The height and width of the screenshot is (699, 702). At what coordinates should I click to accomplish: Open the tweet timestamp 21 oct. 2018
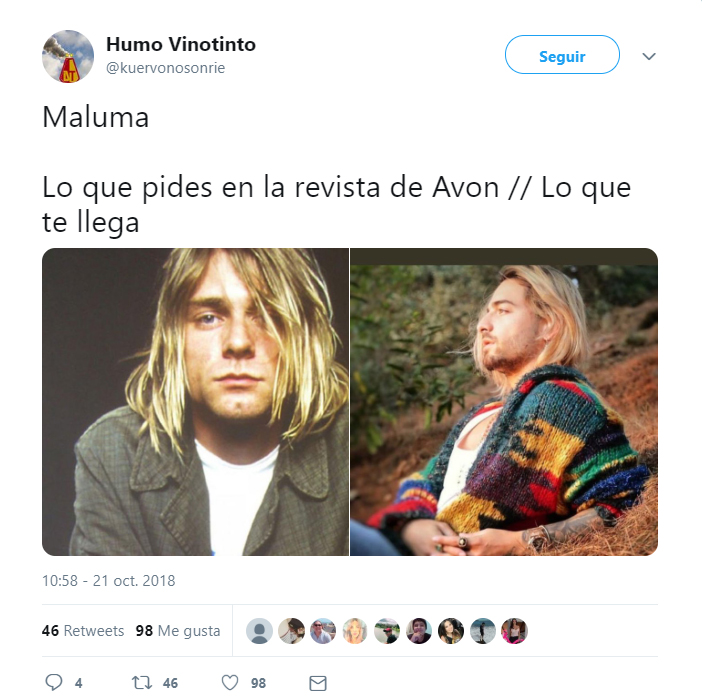[x=108, y=581]
